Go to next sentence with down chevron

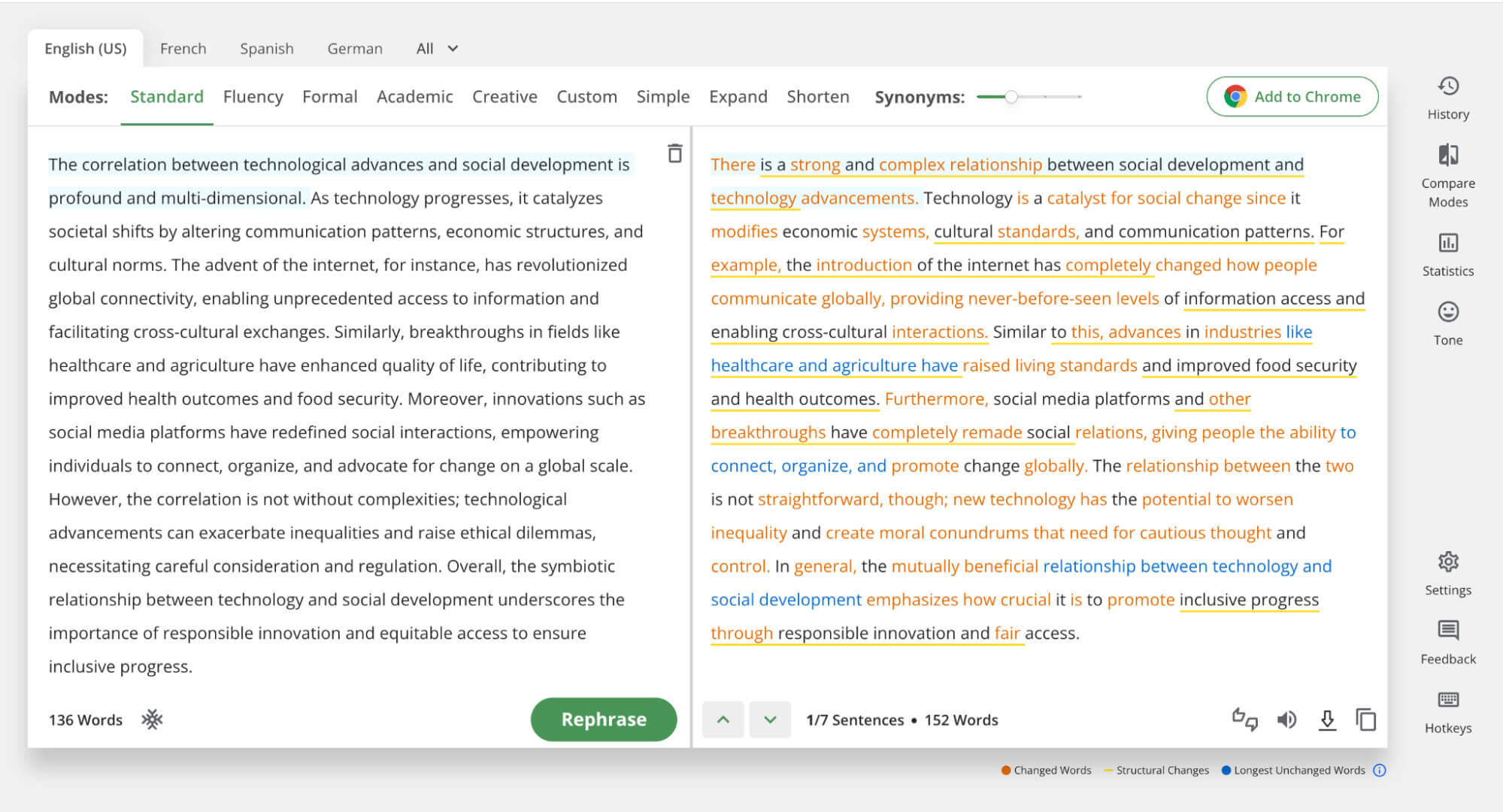(x=770, y=720)
